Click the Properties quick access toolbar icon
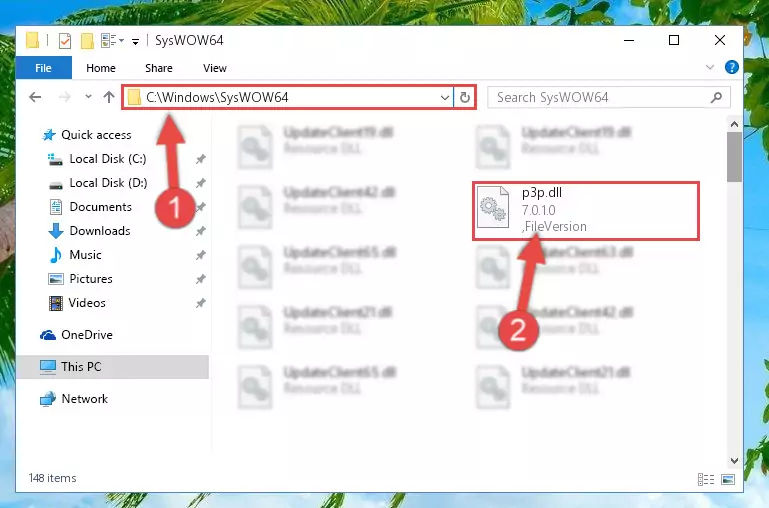 (x=65, y=41)
